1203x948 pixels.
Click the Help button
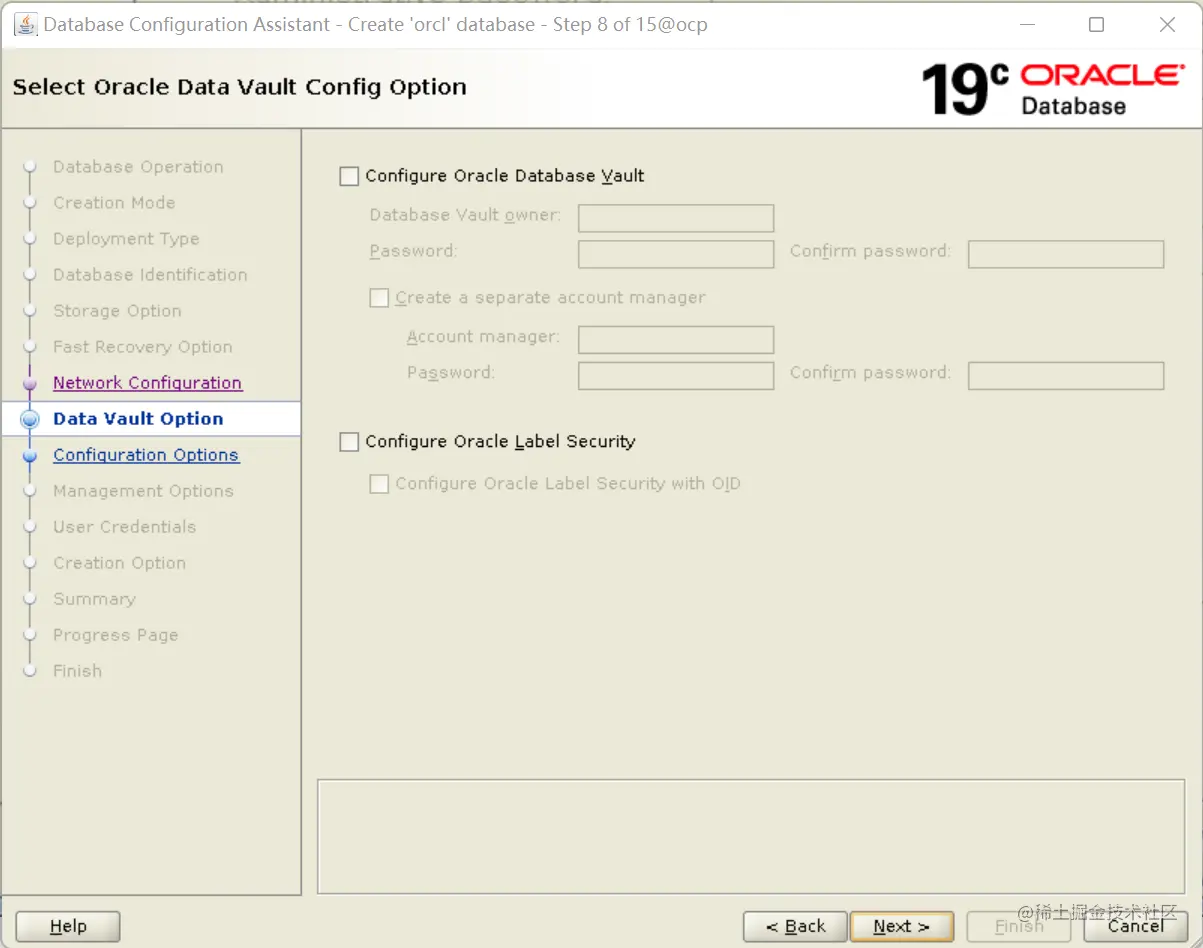click(68, 927)
